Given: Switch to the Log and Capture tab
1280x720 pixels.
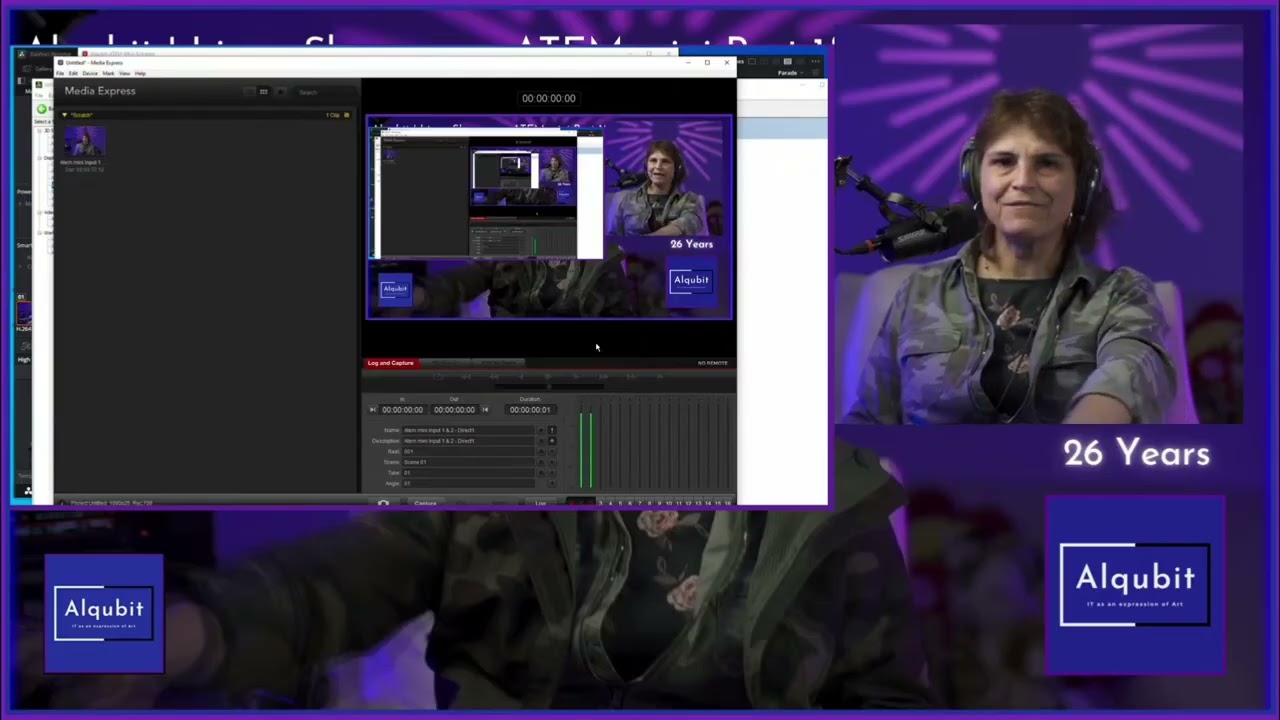Looking at the screenshot, I should pos(391,363).
